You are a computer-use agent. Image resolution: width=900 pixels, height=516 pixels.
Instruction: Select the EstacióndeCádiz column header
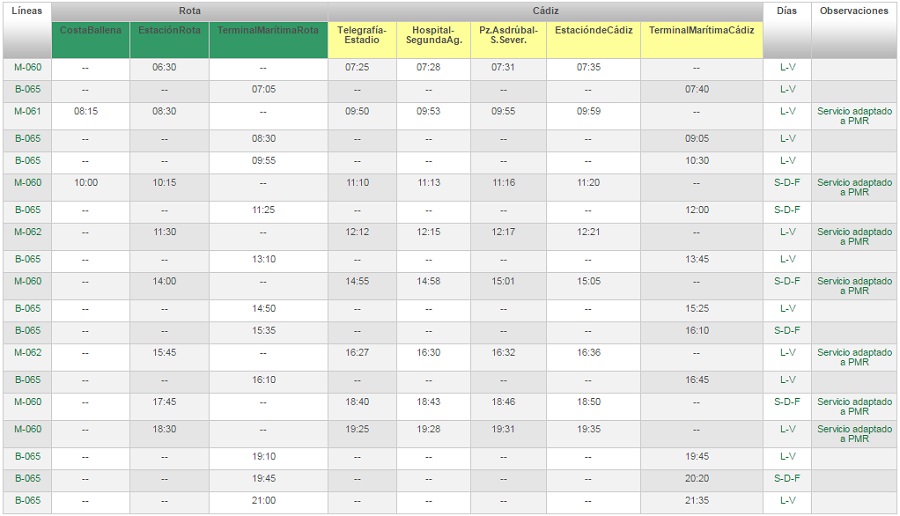[x=593, y=31]
